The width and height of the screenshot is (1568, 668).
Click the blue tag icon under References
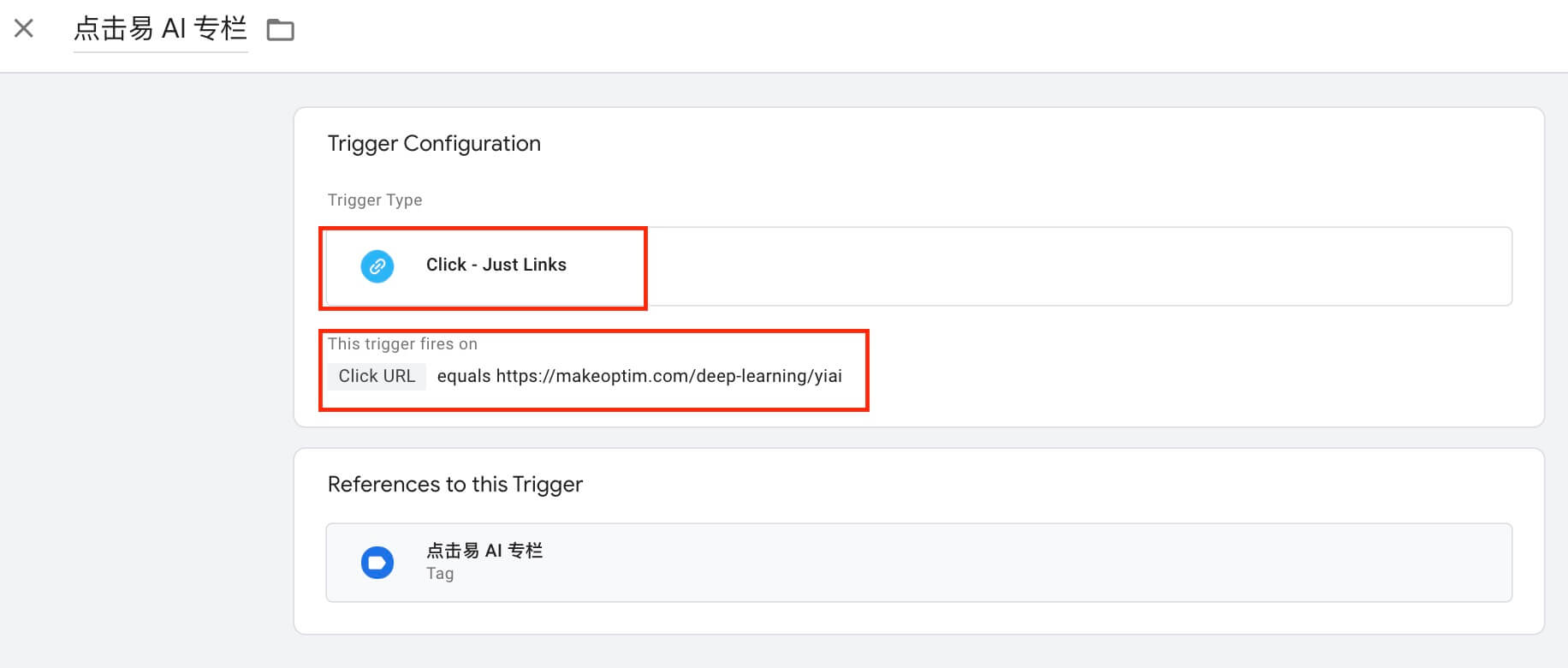(377, 563)
